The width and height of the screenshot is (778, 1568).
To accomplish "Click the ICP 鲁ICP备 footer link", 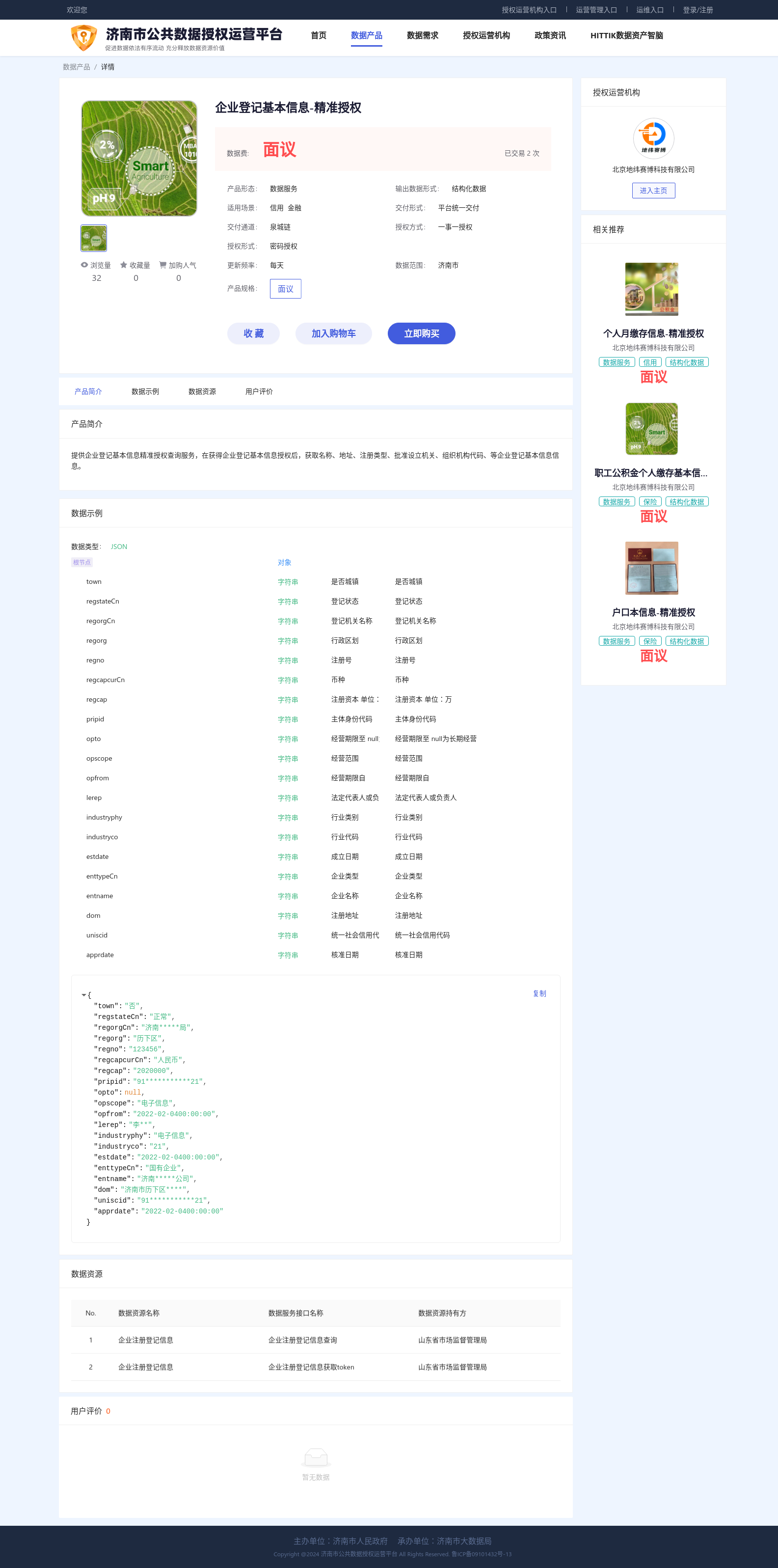I will [x=481, y=1554].
